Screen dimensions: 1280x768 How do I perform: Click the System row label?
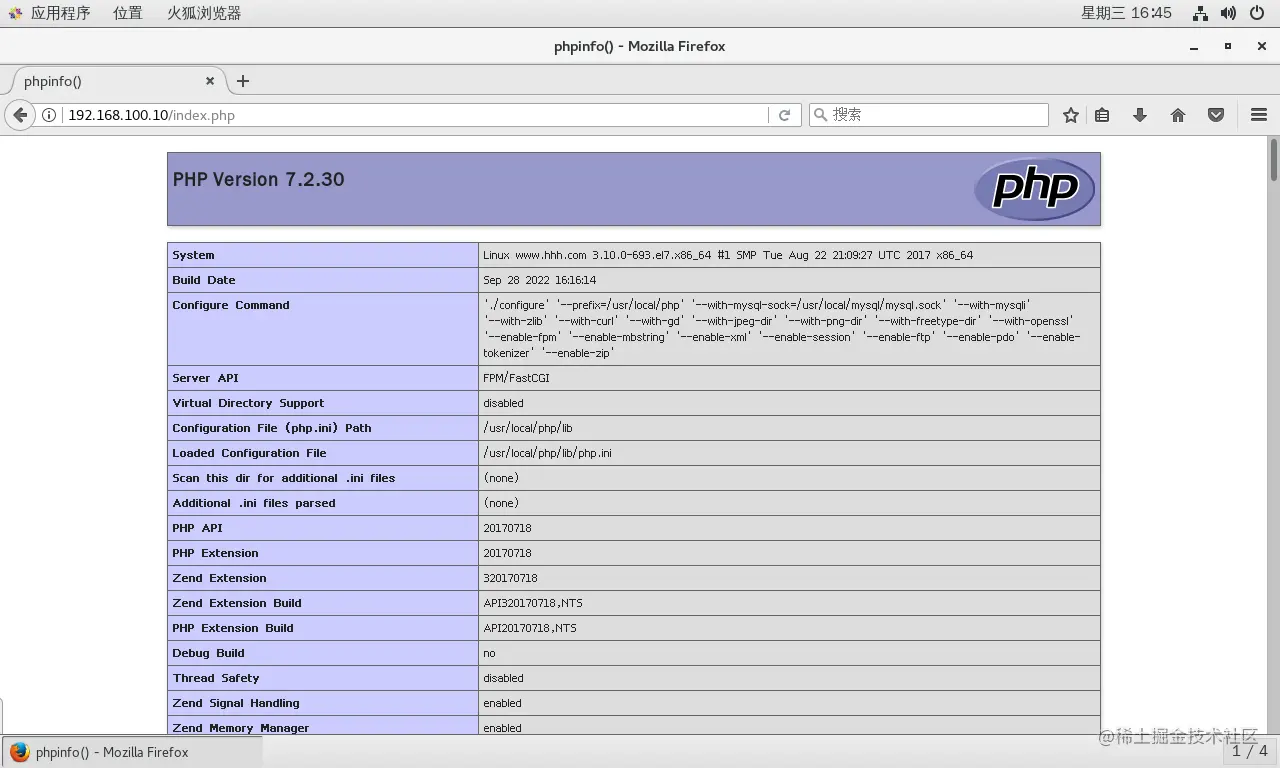pos(193,255)
